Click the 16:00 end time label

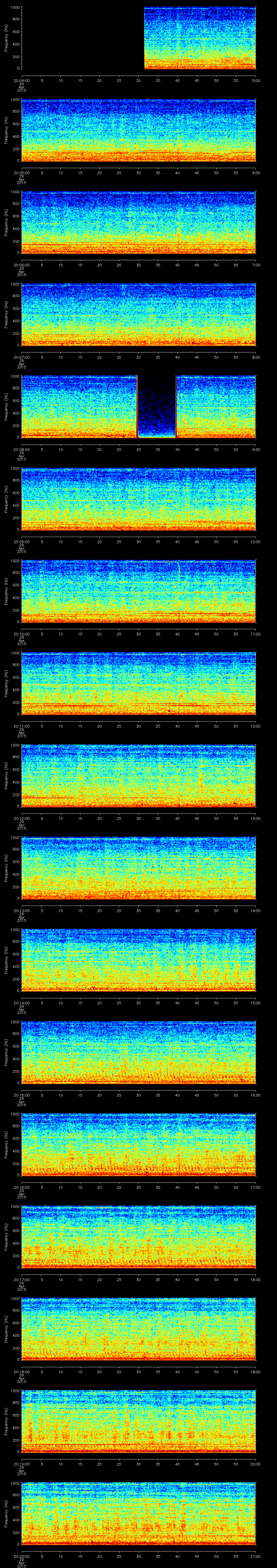(x=255, y=1095)
